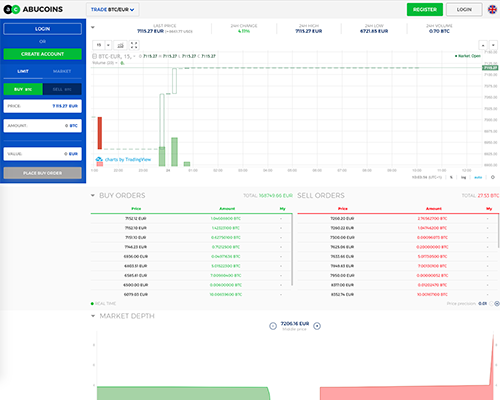
Task: Click the chart timezone clock label
Action: pyautogui.click(x=427, y=177)
